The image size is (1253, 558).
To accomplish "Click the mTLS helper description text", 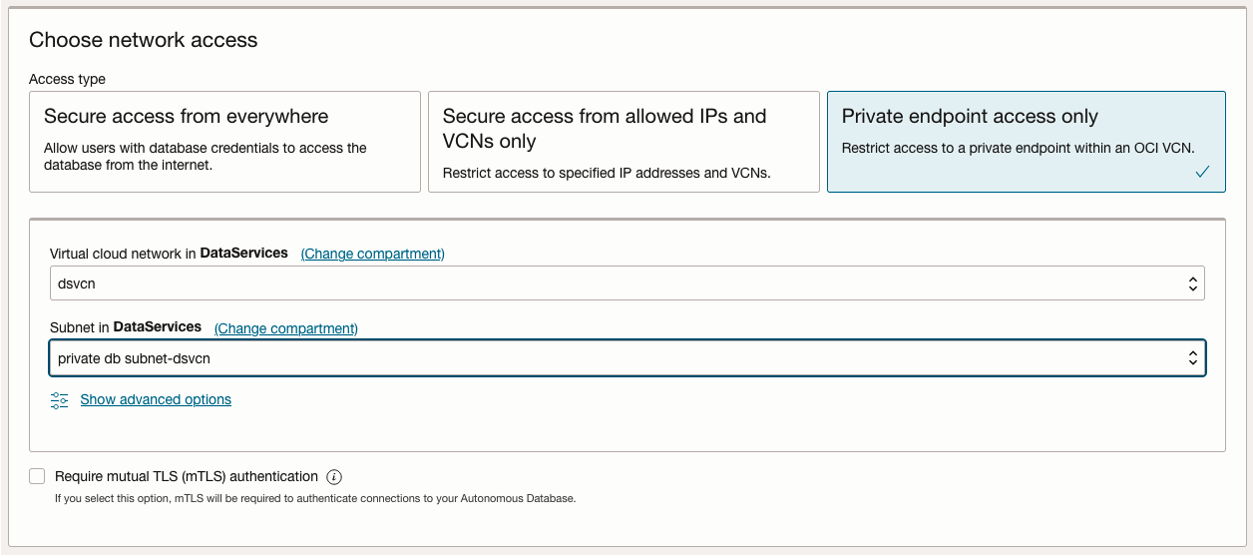I will [x=315, y=498].
